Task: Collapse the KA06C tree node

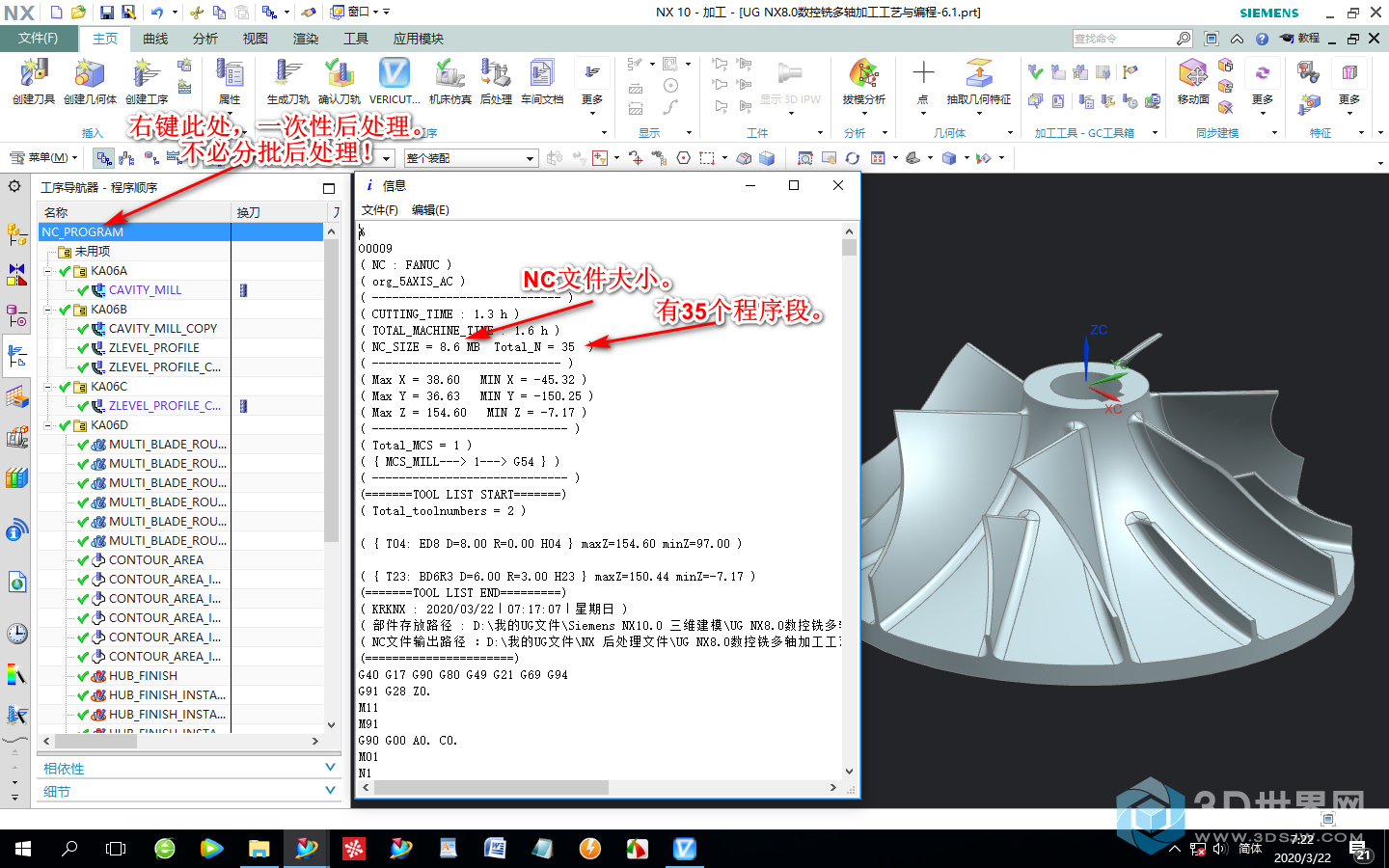Action: [48, 387]
